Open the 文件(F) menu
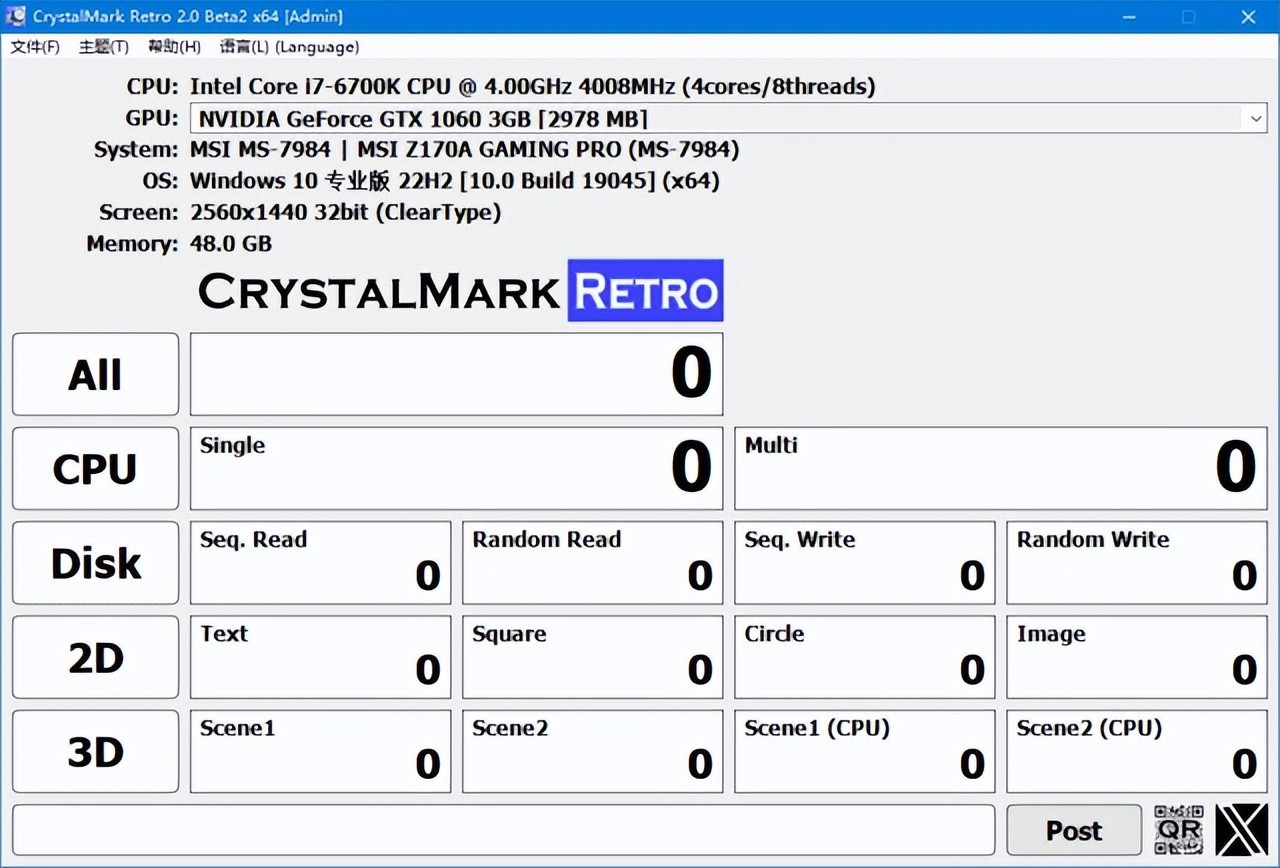 (x=34, y=46)
